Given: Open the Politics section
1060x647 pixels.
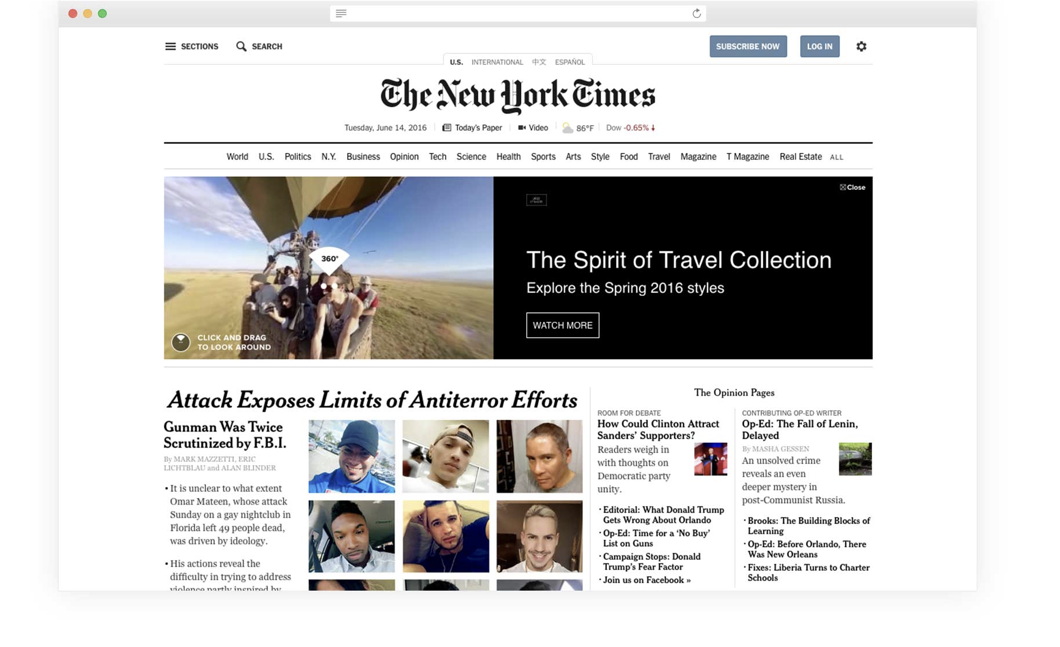Looking at the screenshot, I should [297, 157].
